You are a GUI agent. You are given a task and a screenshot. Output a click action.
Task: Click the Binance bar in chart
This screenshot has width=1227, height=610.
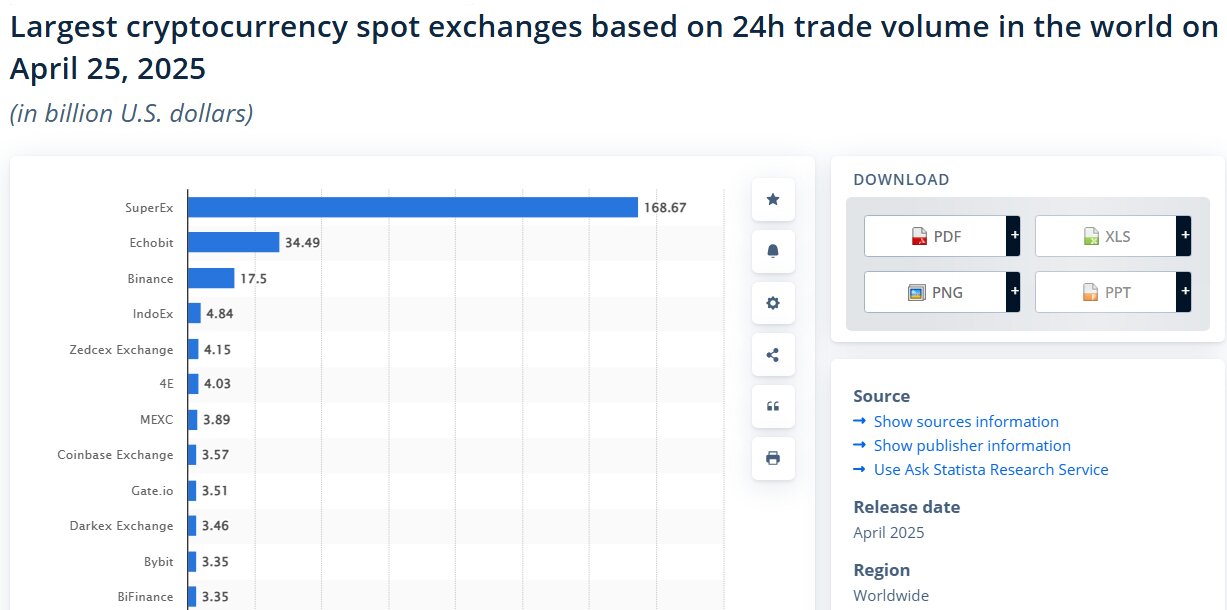click(x=211, y=278)
